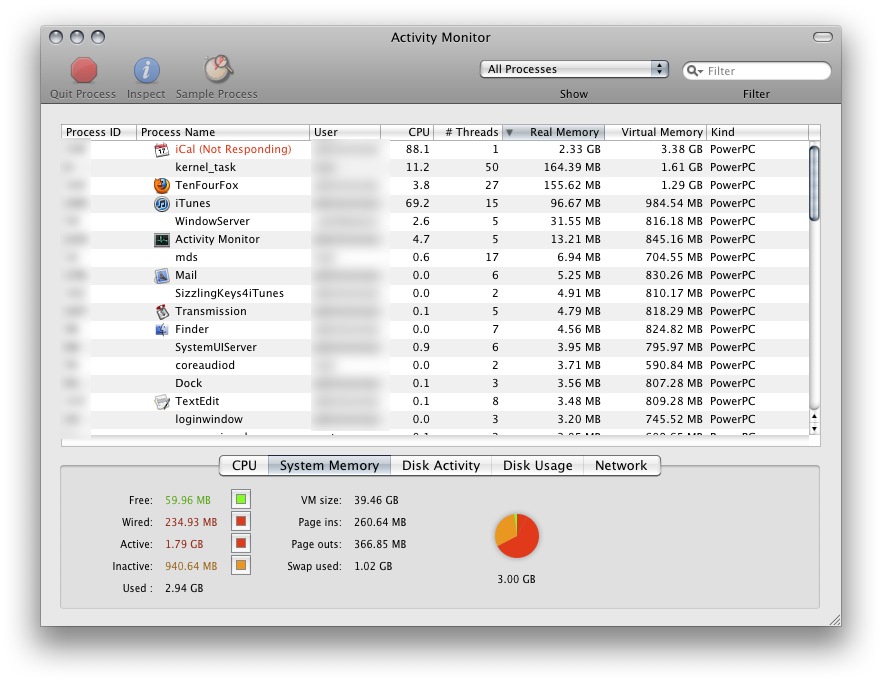882x682 pixels.
Task: Switch to the Network tab
Action: point(621,465)
